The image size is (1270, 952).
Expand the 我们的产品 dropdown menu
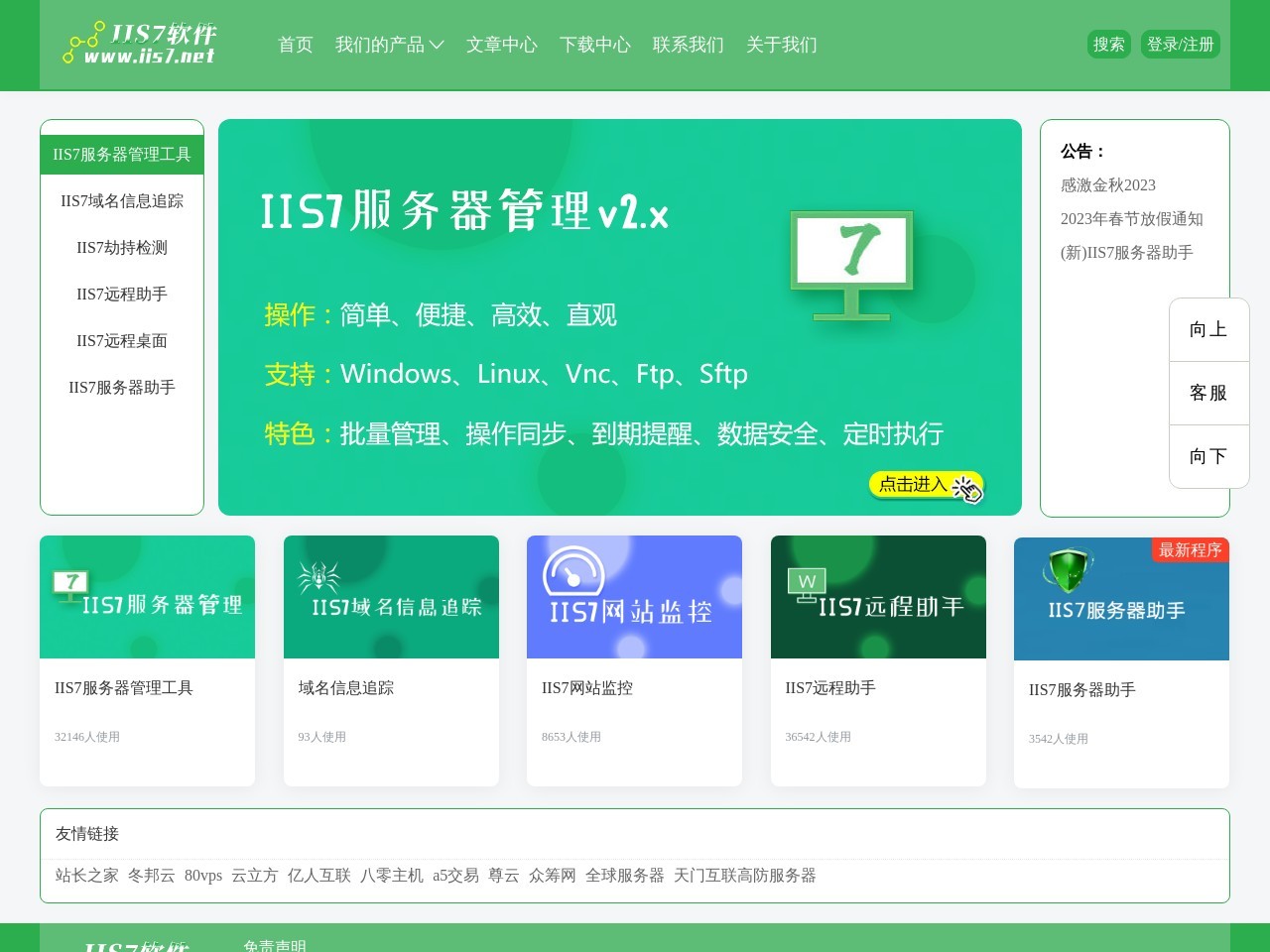(x=389, y=45)
